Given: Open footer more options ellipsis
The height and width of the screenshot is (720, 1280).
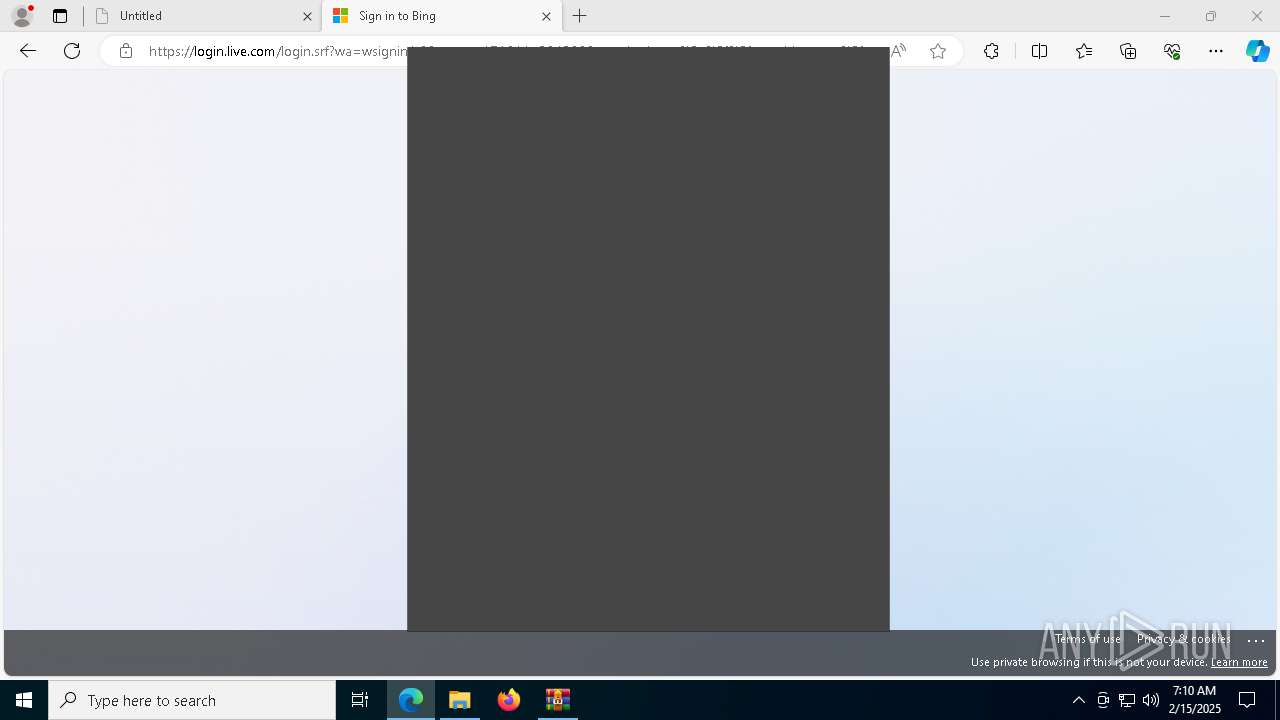Looking at the screenshot, I should pyautogui.click(x=1257, y=640).
